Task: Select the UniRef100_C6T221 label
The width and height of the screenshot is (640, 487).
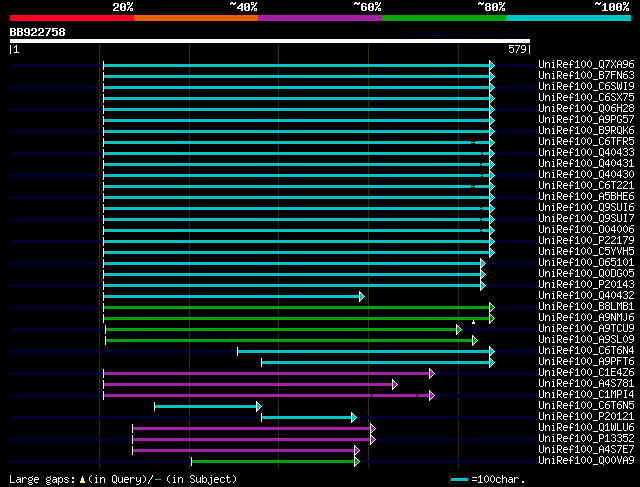Action: coord(587,185)
